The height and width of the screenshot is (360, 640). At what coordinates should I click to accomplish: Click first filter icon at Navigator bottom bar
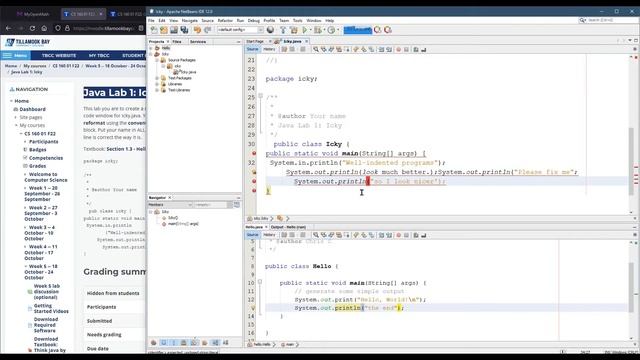tap(153, 343)
